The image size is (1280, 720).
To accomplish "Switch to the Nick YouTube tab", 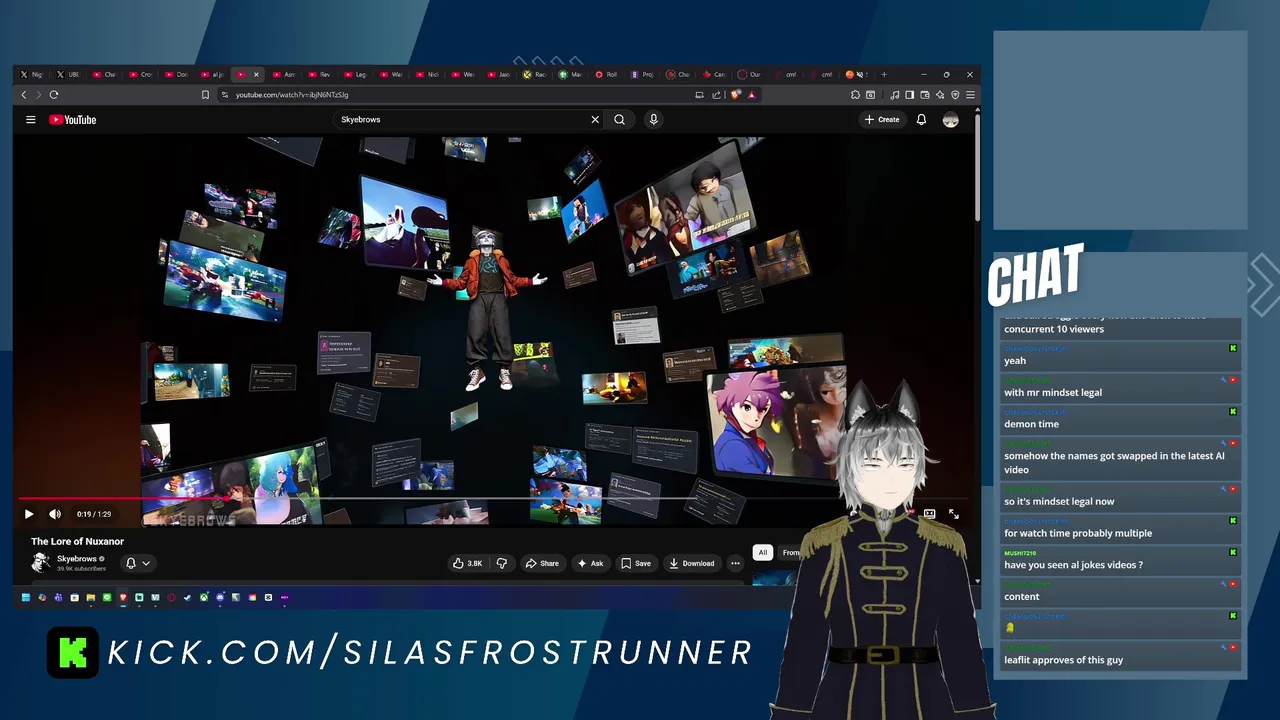I will coord(427,74).
